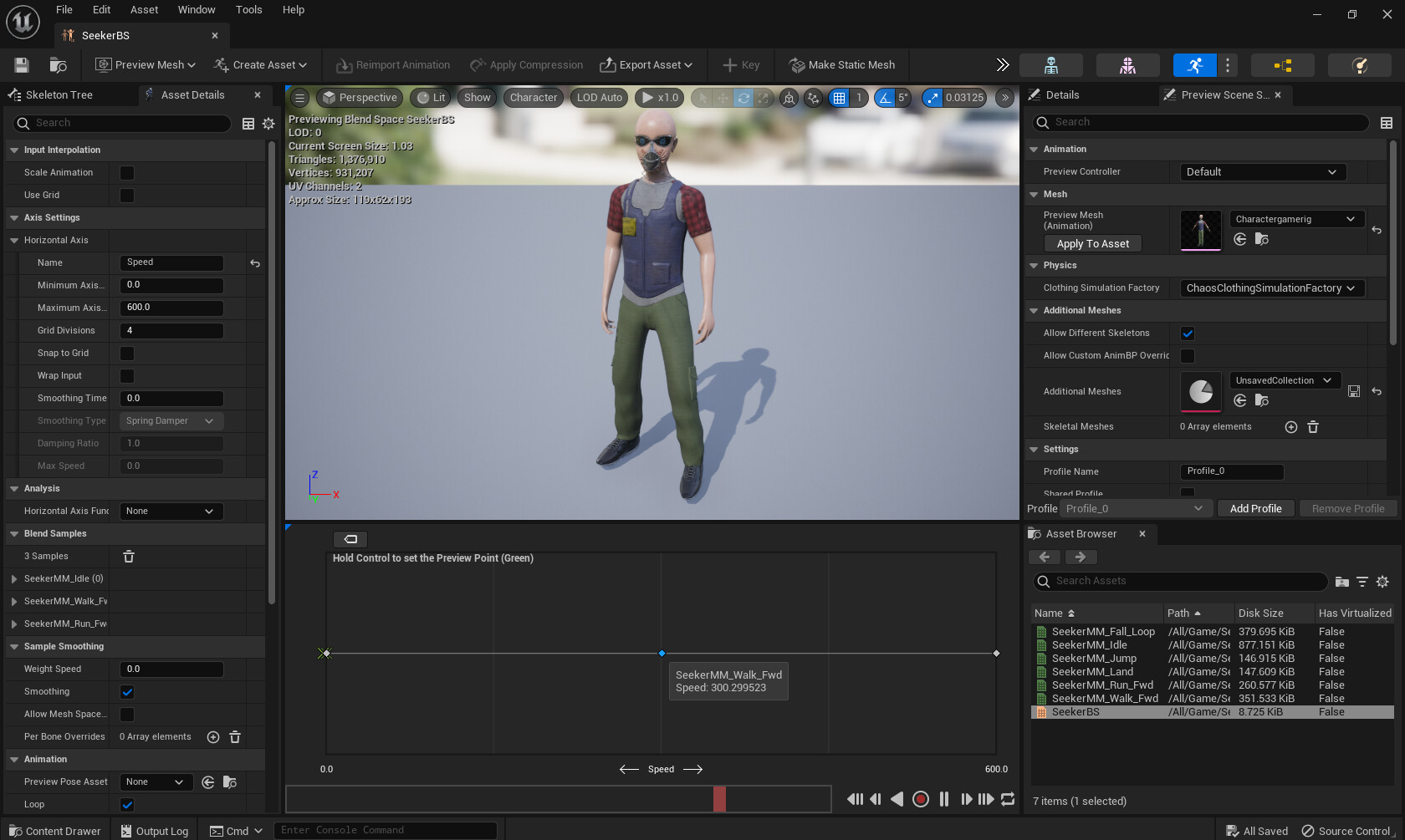The width and height of the screenshot is (1405, 840).
Task: Select SeekerMM_Jump in the Asset Browser
Action: tap(1090, 659)
